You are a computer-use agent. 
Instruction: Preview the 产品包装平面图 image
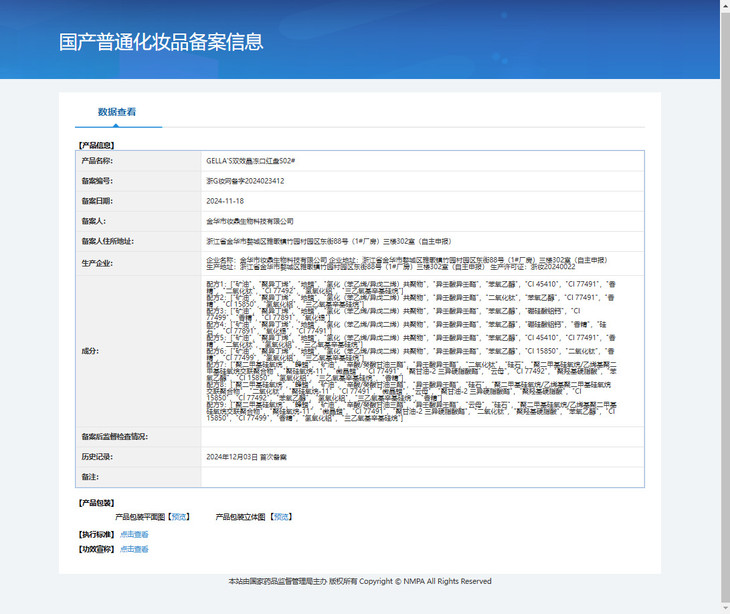click(178, 517)
